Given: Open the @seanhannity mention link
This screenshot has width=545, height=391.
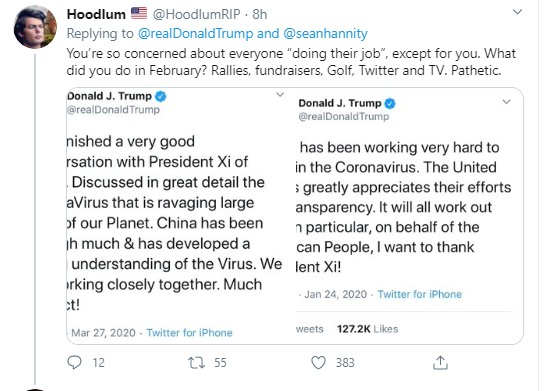Looking at the screenshot, I should [x=325, y=34].
